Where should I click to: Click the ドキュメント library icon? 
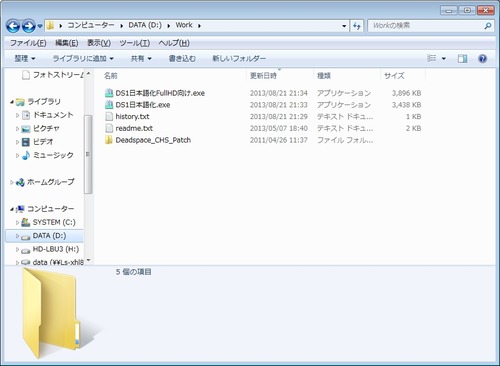[26, 115]
